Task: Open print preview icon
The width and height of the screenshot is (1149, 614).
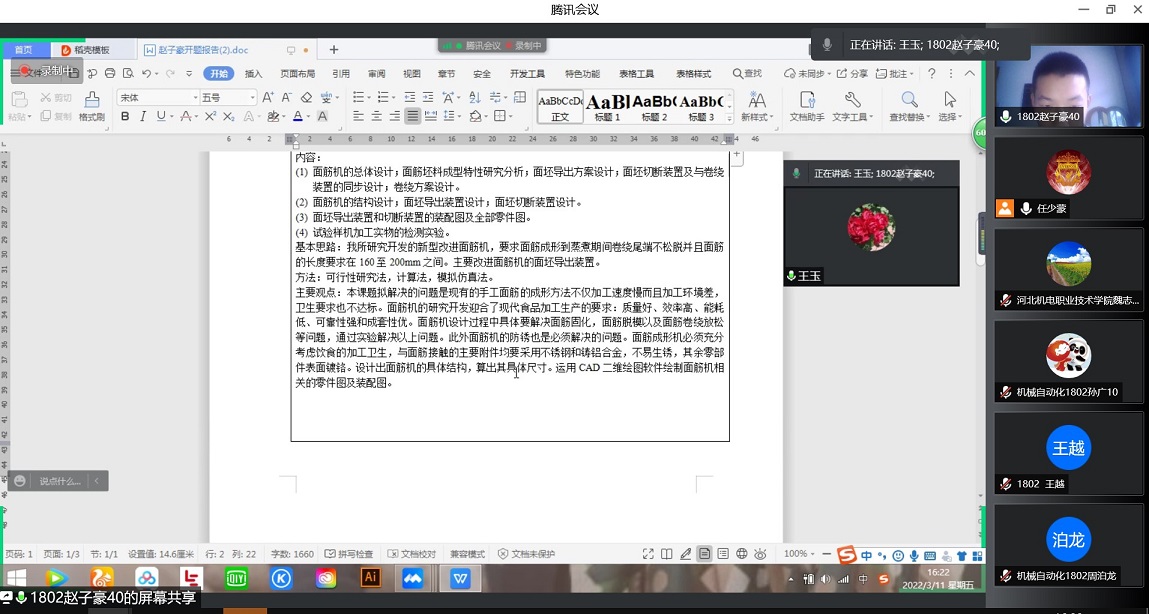Action: click(x=128, y=73)
